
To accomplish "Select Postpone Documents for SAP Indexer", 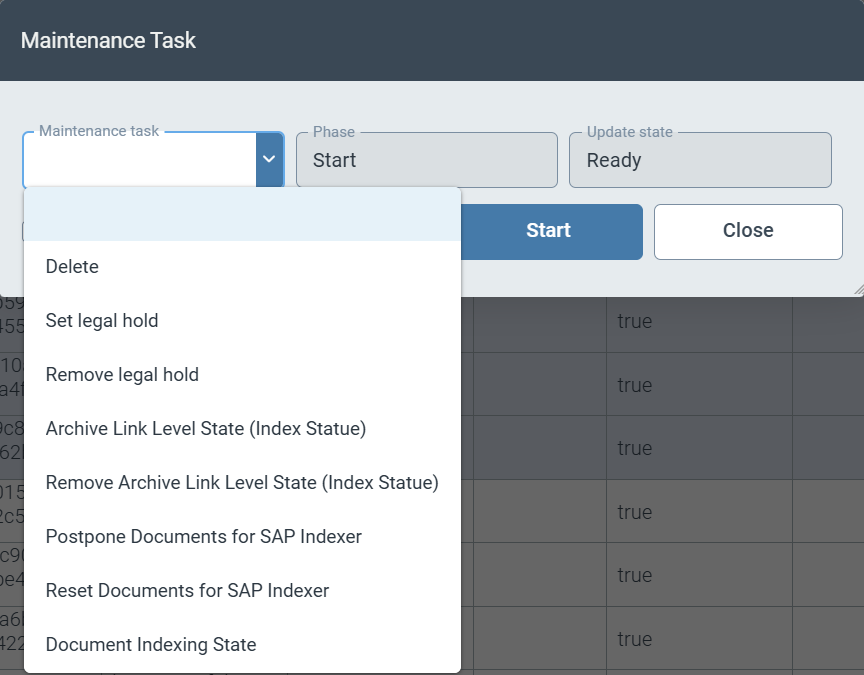I will pos(204,537).
